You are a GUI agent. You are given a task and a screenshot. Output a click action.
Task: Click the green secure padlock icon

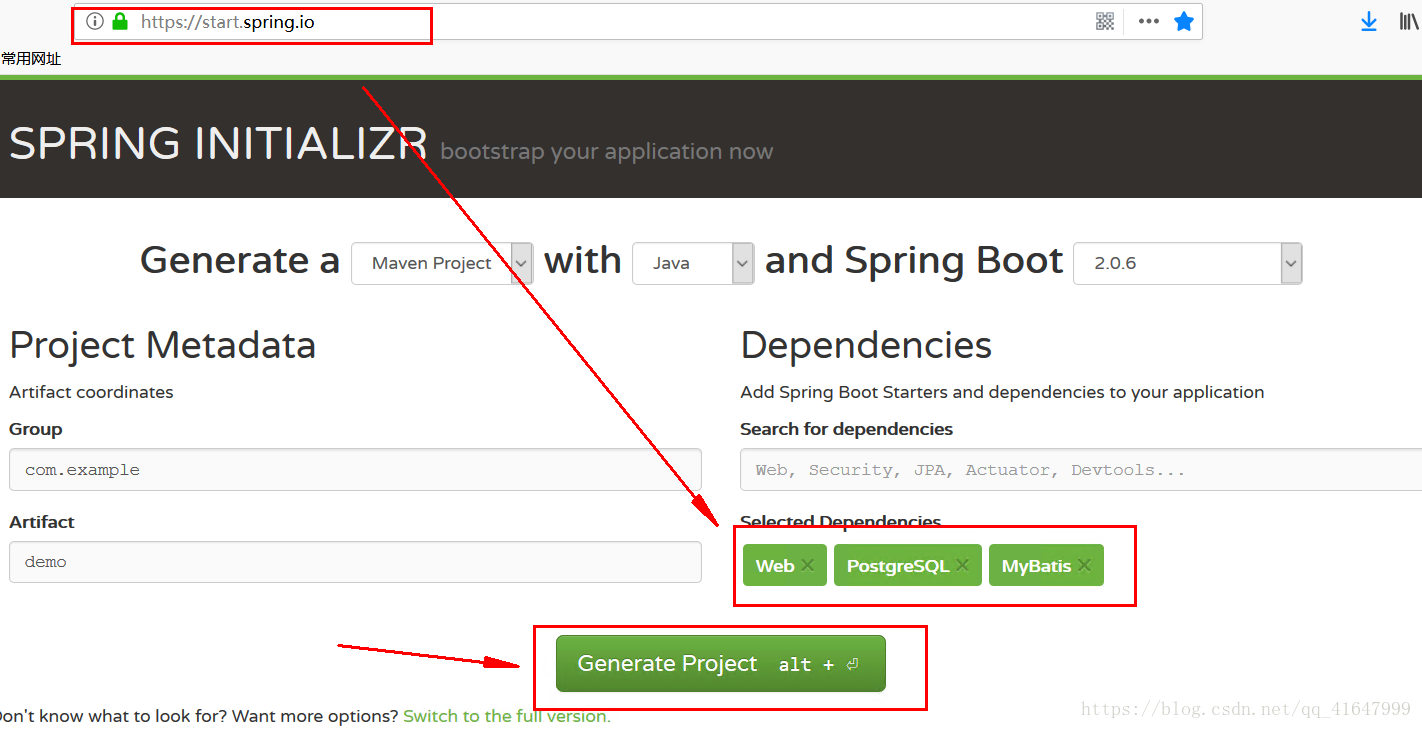(120, 21)
